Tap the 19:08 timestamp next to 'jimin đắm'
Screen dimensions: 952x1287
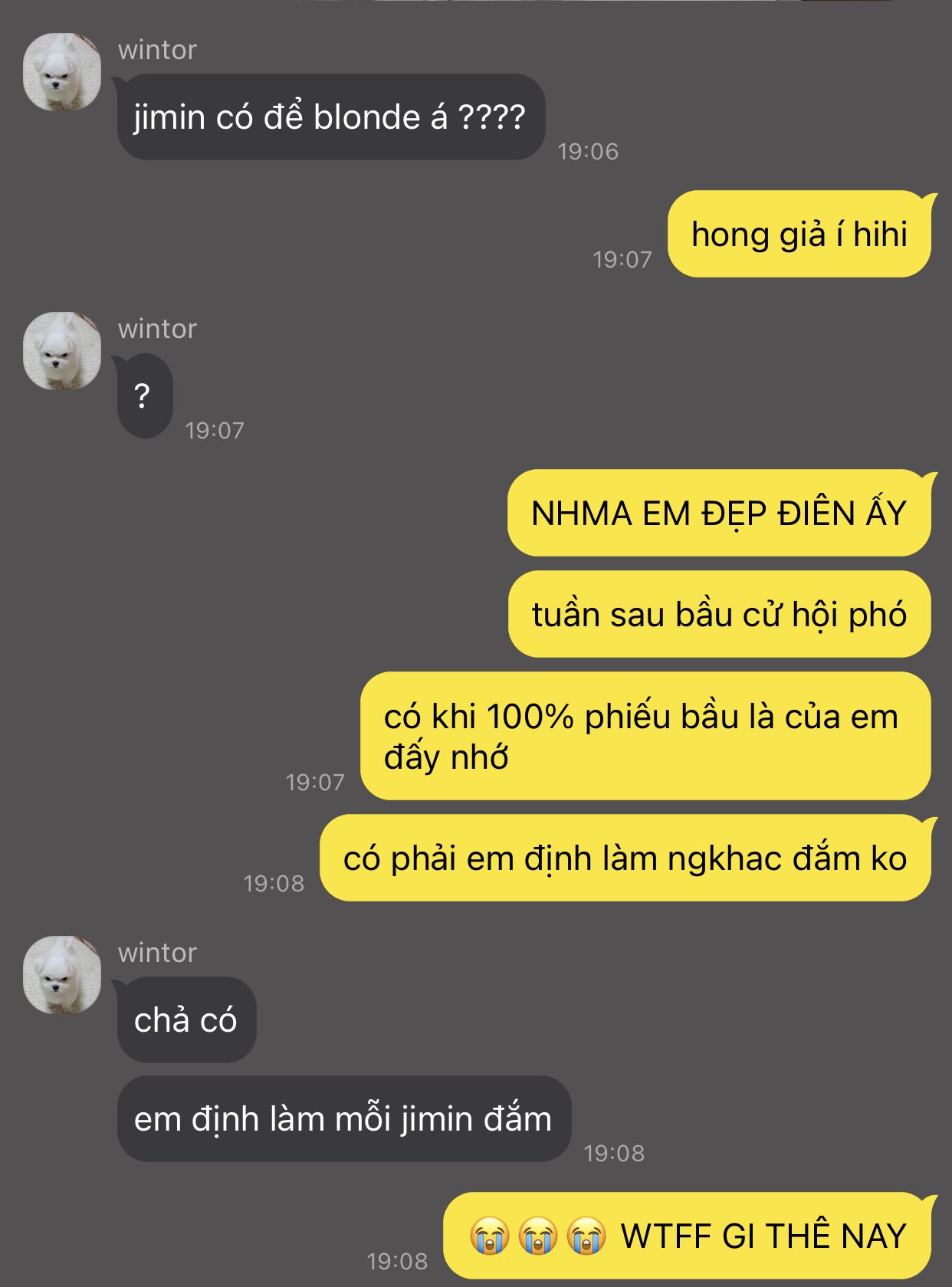click(614, 1154)
